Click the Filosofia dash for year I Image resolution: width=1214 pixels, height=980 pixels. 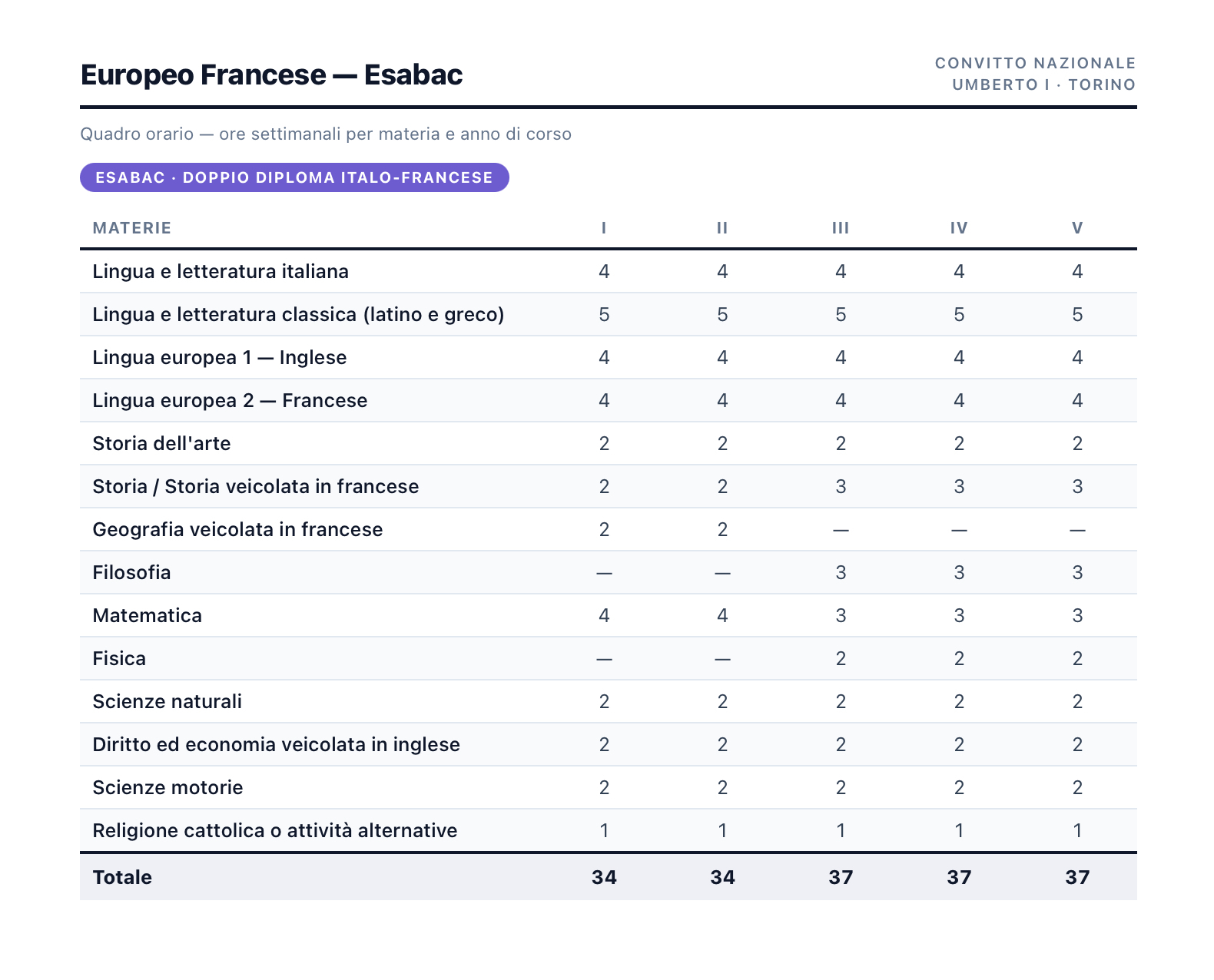point(604,573)
